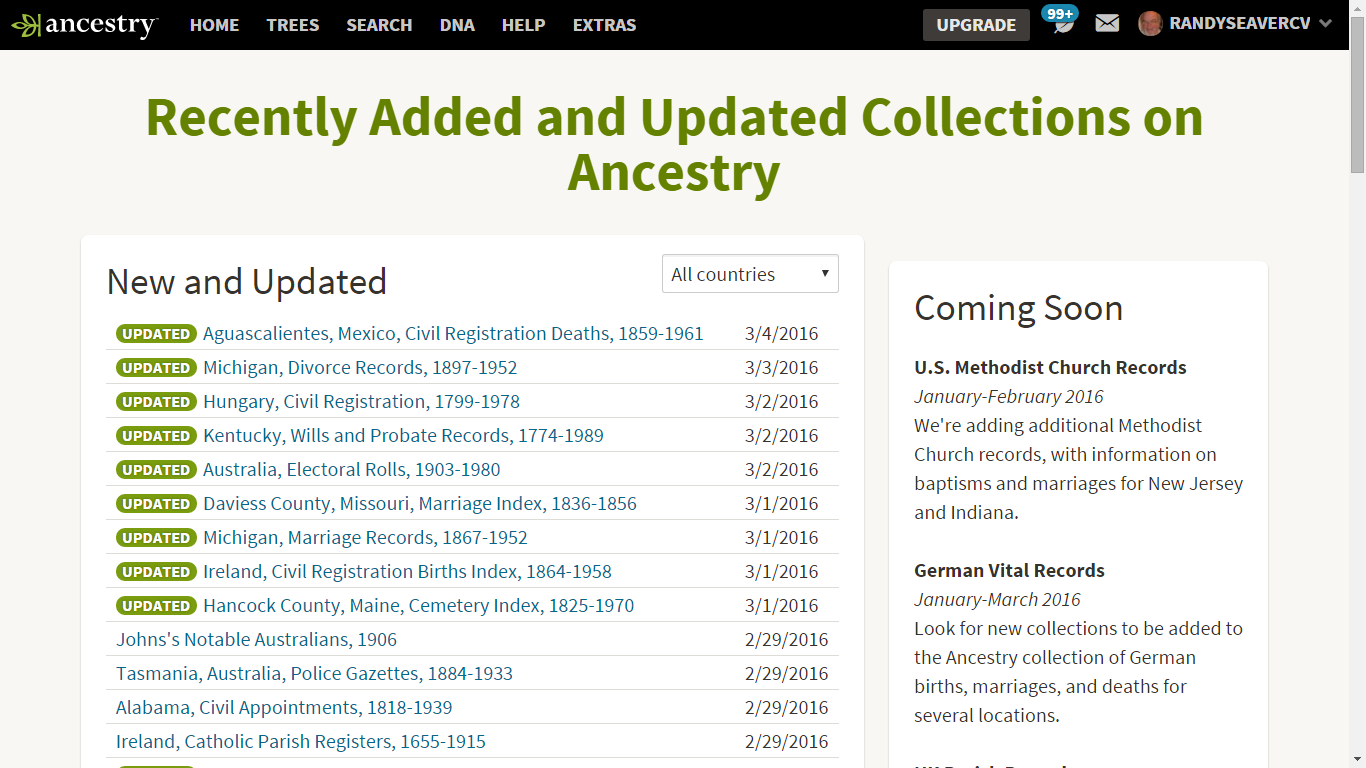Click UPDATED badge beside Australia, Electoral Rolls
The image size is (1366, 768).
click(155, 470)
